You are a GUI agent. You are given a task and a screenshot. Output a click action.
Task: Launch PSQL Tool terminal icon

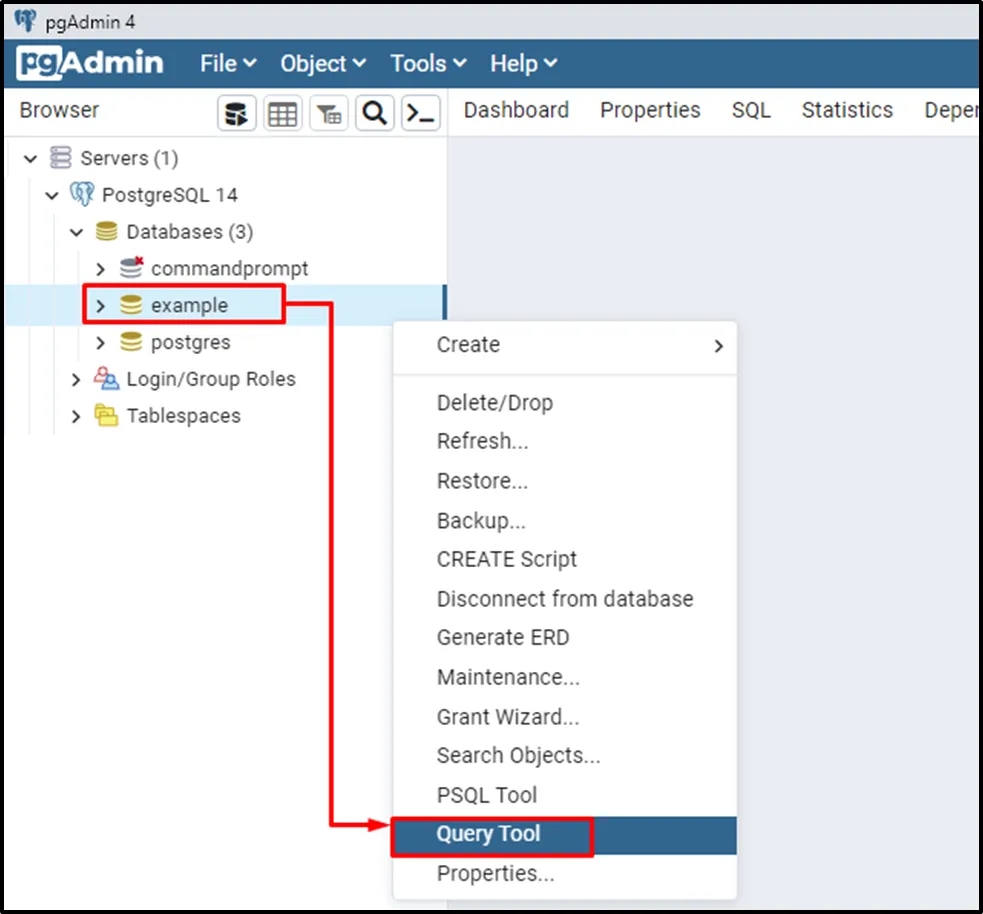[x=421, y=114]
